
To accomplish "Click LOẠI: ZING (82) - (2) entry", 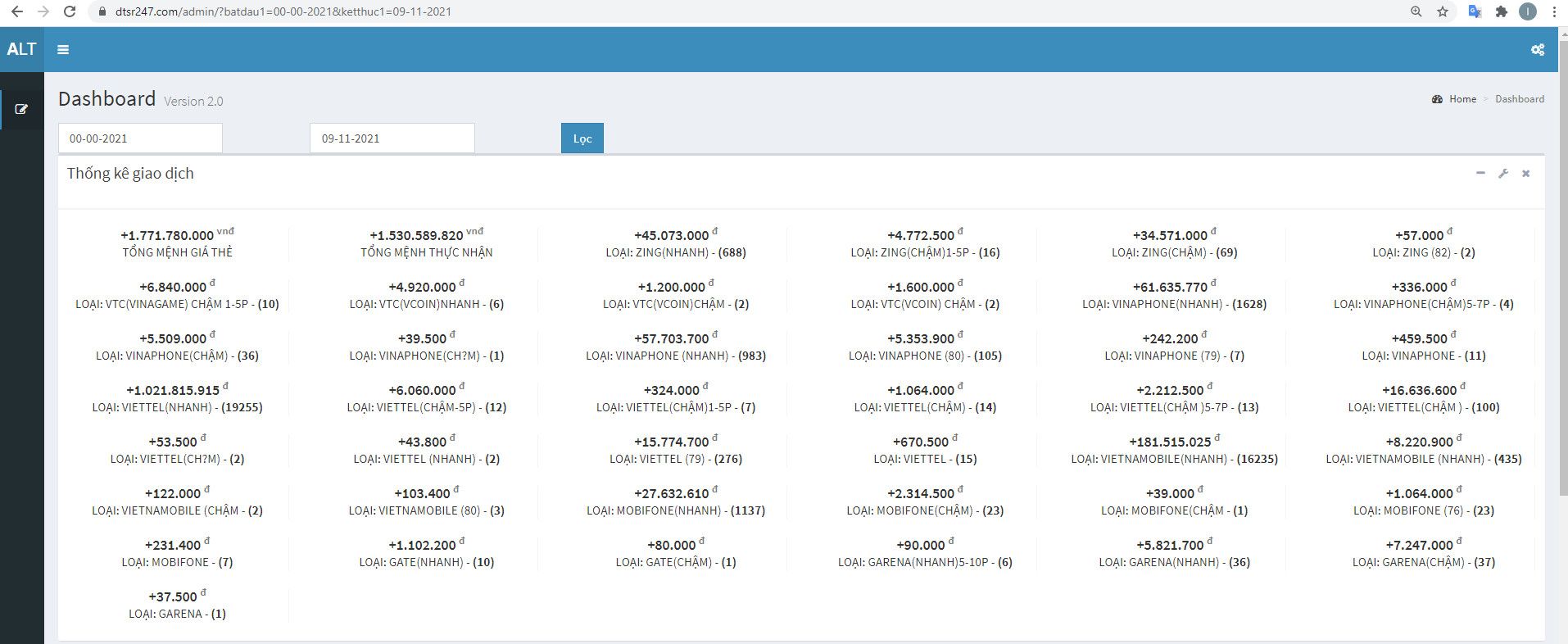I will click(1424, 252).
